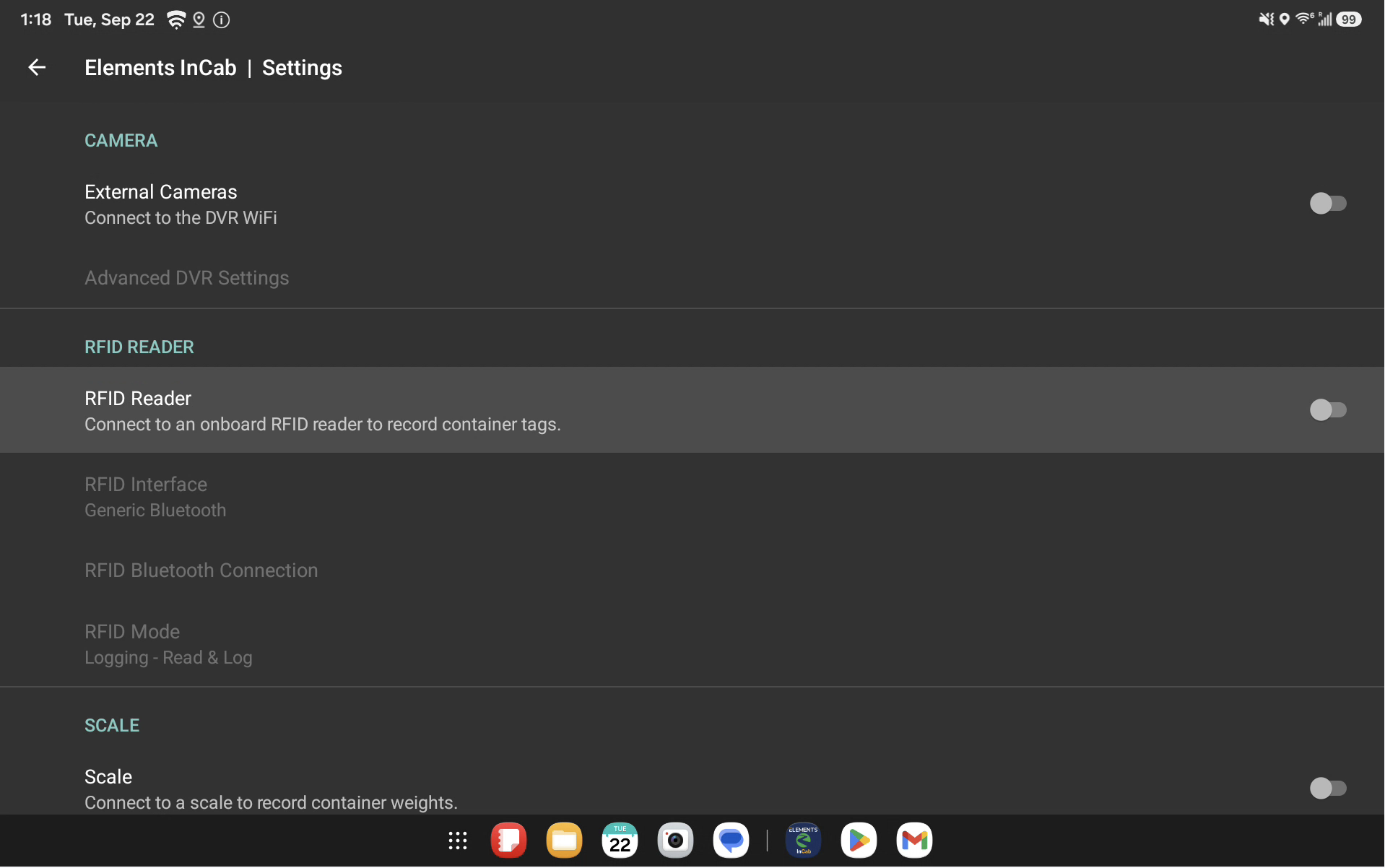The height and width of the screenshot is (868, 1385).
Task: Open RFID Interface setting
Action: (x=692, y=497)
